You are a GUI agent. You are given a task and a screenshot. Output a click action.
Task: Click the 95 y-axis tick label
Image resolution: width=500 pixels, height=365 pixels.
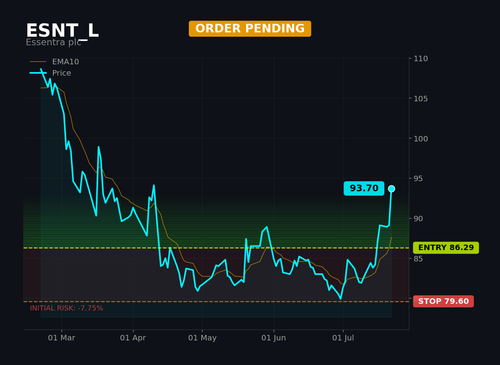click(418, 179)
